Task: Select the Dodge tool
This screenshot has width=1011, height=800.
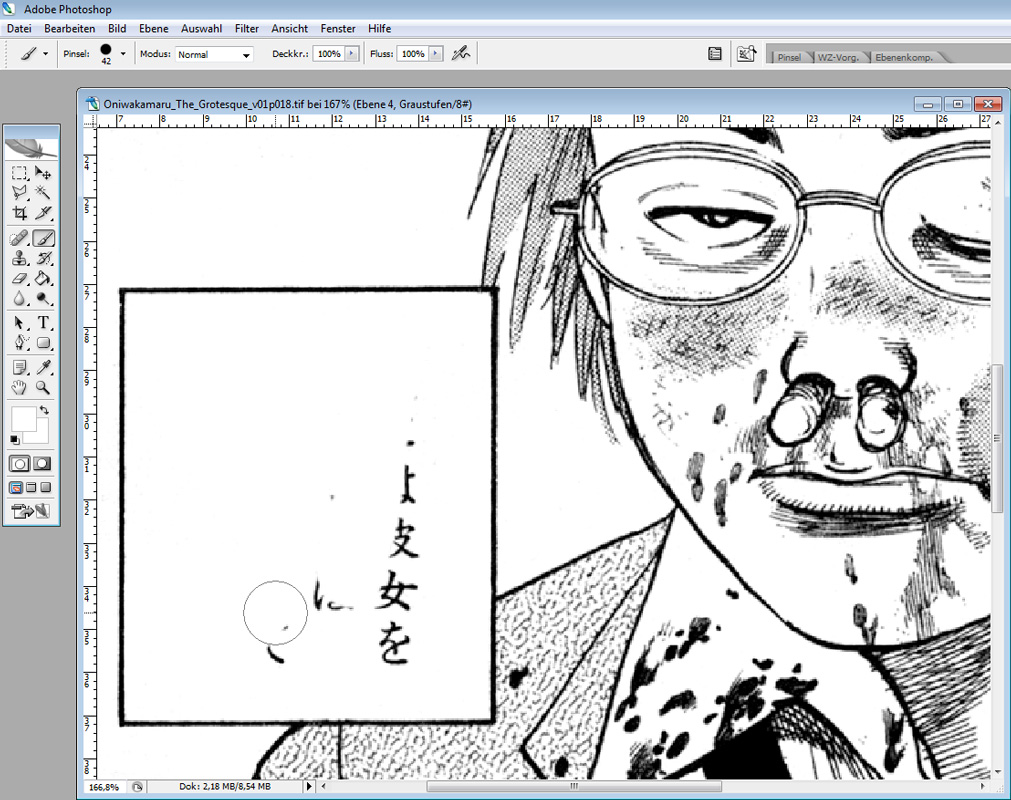Action: (x=43, y=298)
